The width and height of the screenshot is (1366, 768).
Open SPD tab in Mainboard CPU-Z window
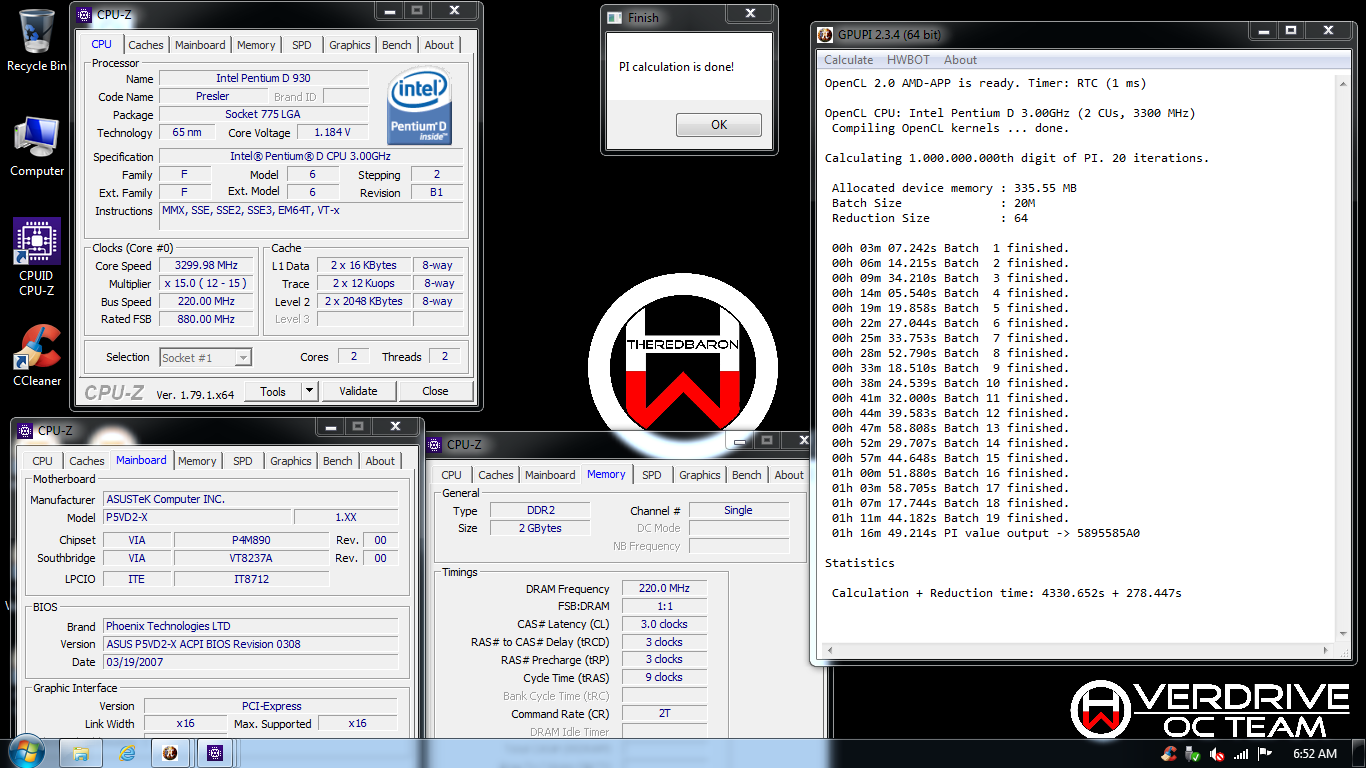[x=242, y=461]
